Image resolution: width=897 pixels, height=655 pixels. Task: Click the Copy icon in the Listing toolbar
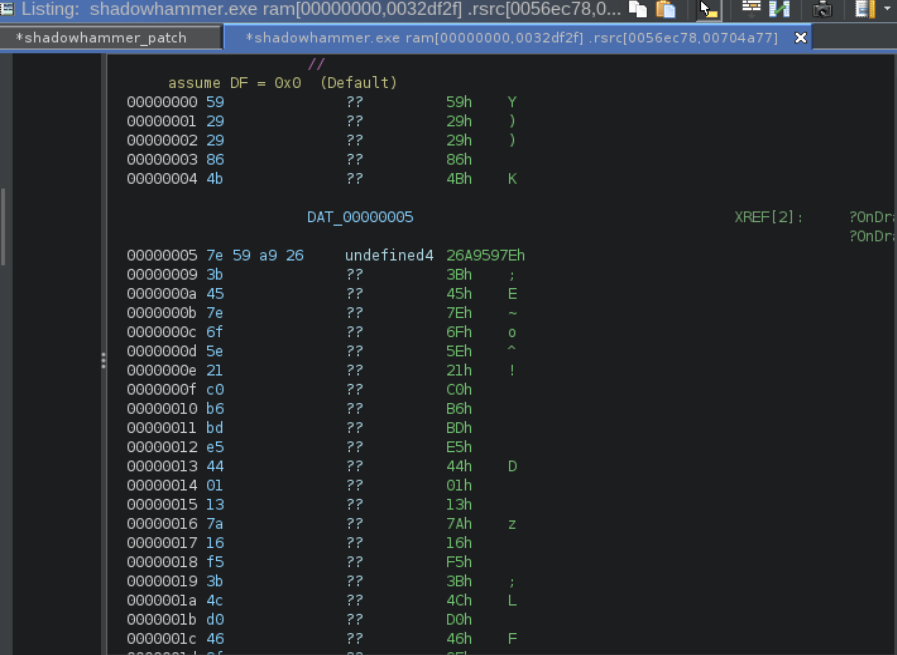tap(637, 9)
